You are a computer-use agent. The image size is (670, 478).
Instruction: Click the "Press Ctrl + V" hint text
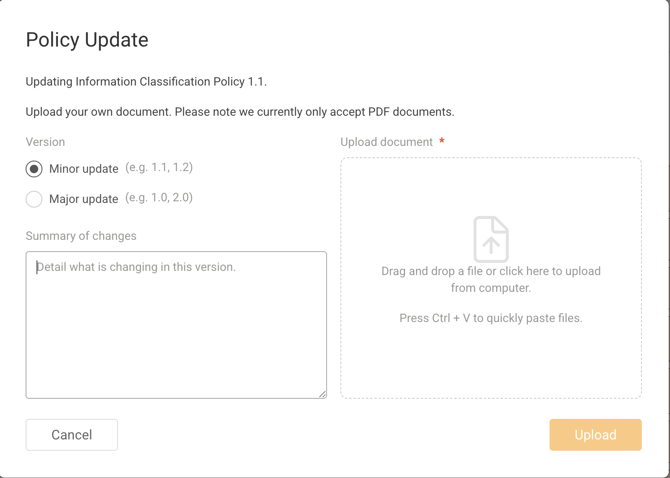point(490,318)
